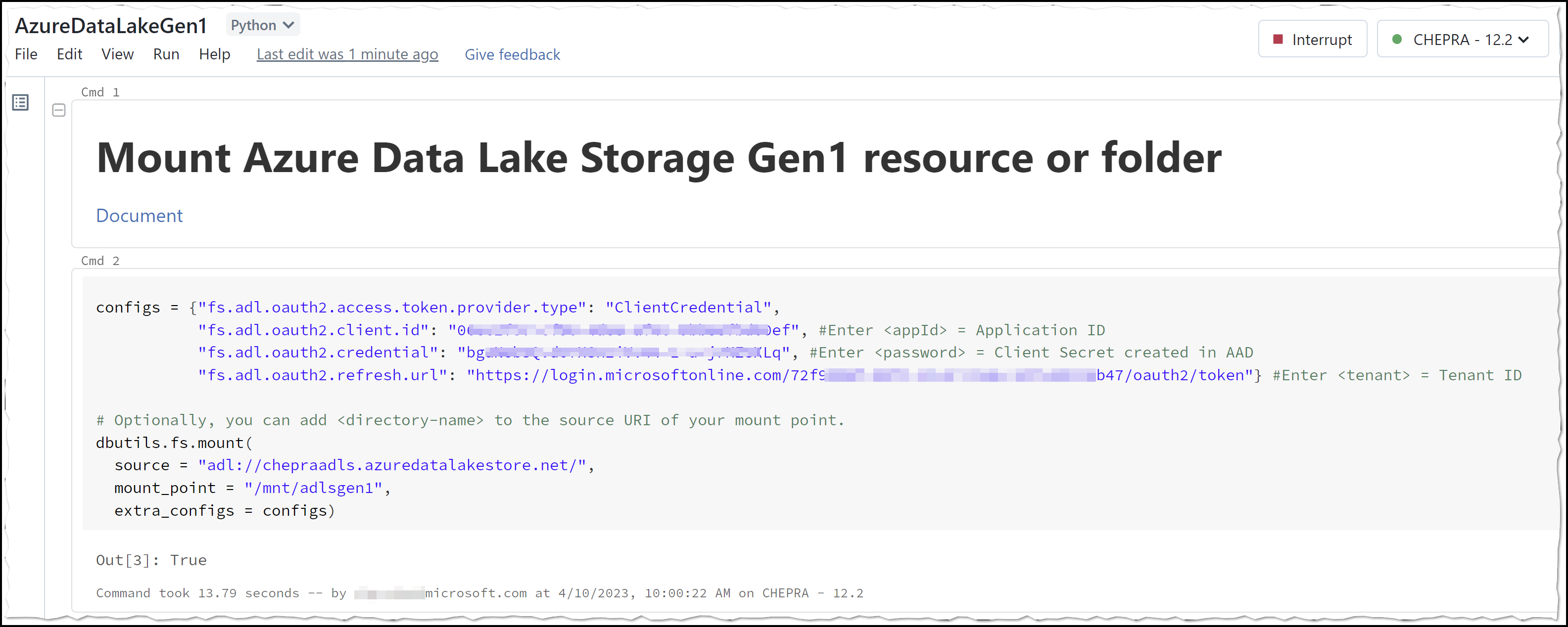Click the Give feedback link
Screen dimensions: 1568x627
(x=512, y=54)
